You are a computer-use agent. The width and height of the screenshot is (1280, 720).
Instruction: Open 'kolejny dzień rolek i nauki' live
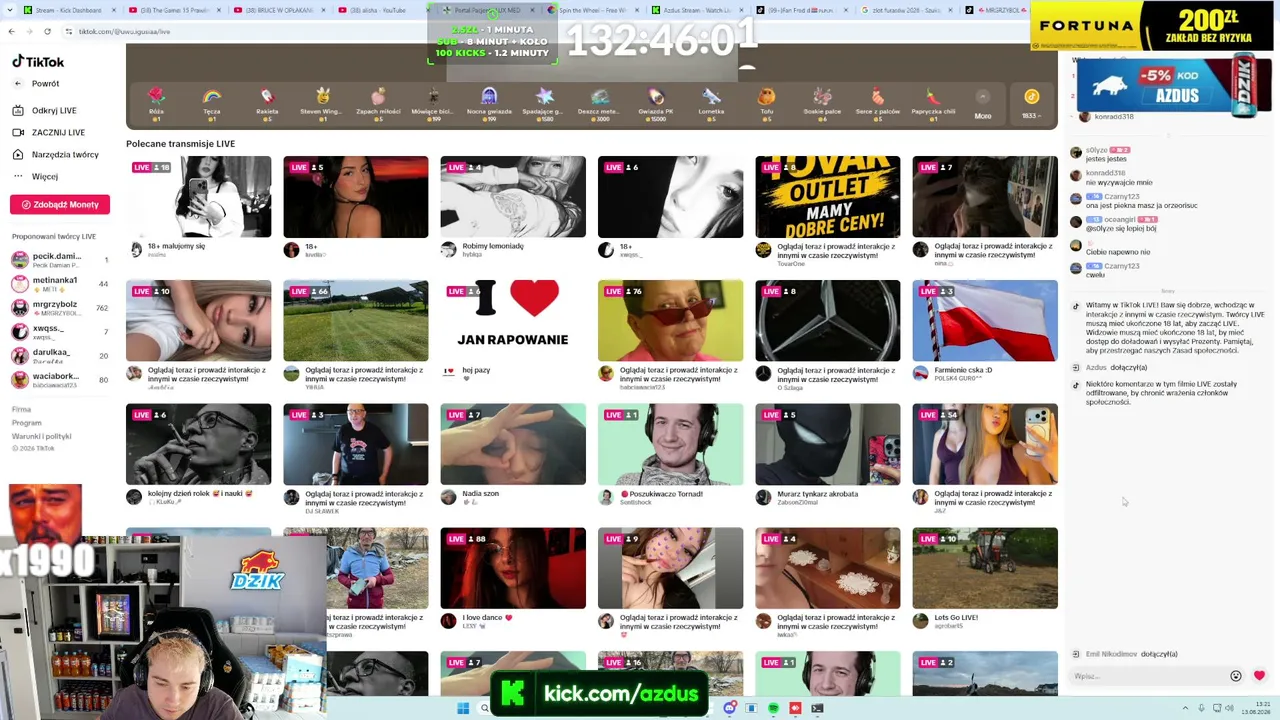tap(198, 445)
